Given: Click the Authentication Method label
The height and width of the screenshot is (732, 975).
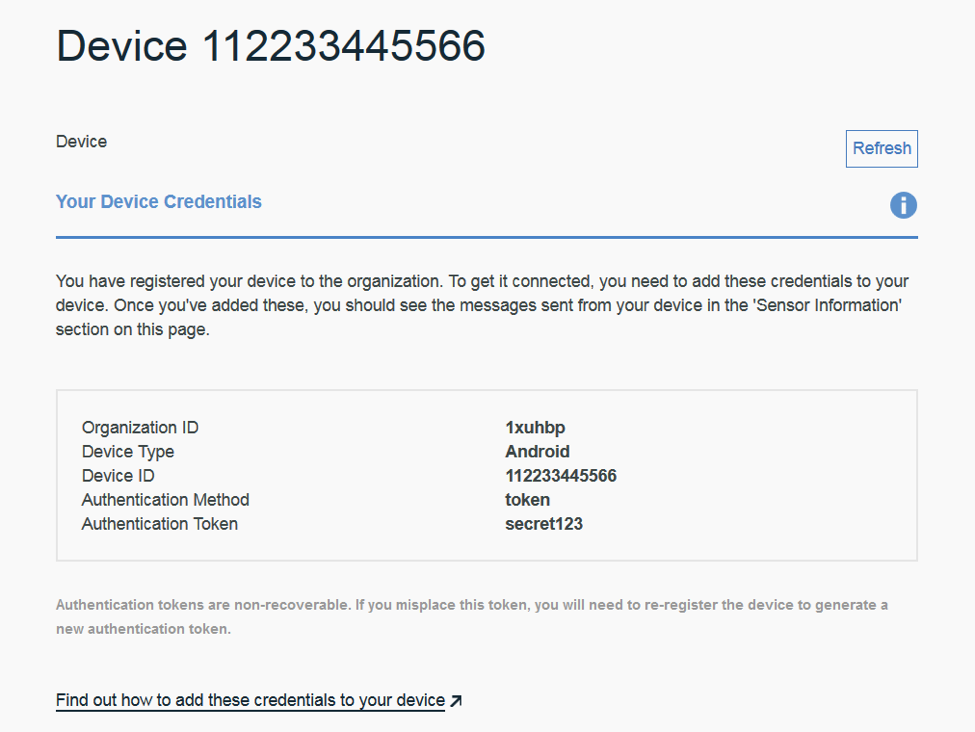Looking at the screenshot, I should click(x=165, y=500).
